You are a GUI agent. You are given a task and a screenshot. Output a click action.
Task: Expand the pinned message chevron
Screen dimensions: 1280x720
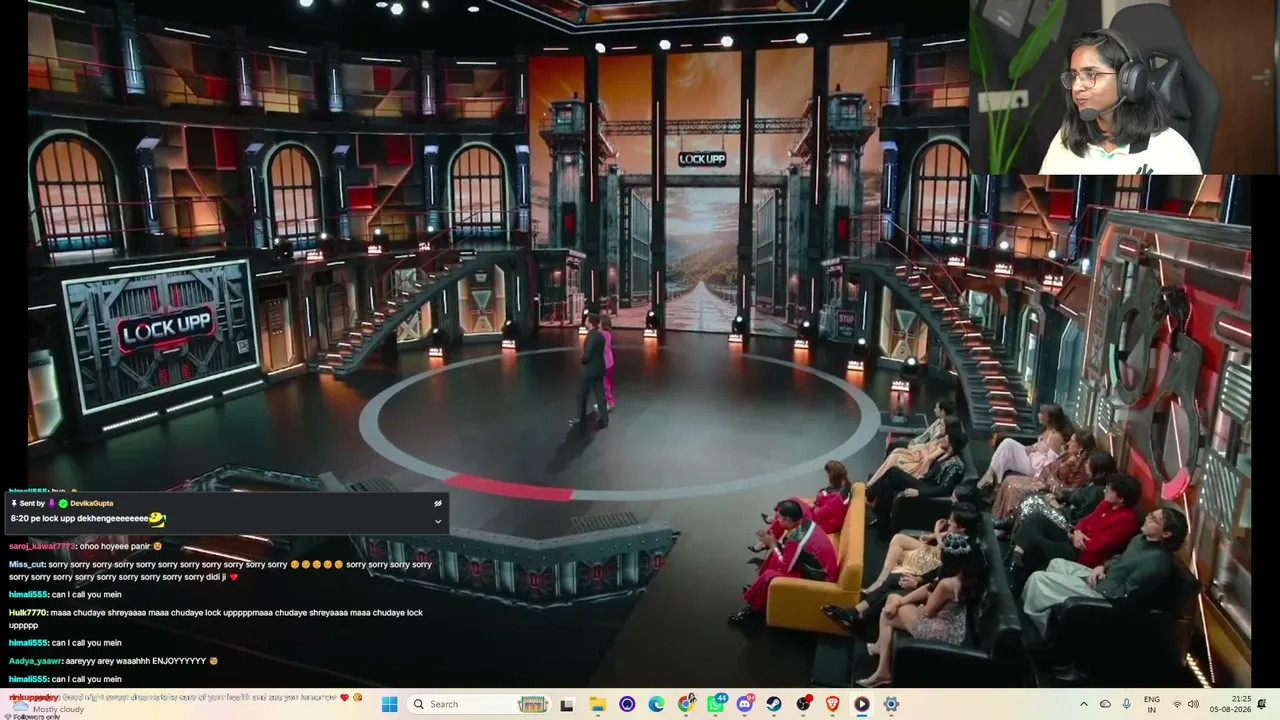tap(437, 521)
